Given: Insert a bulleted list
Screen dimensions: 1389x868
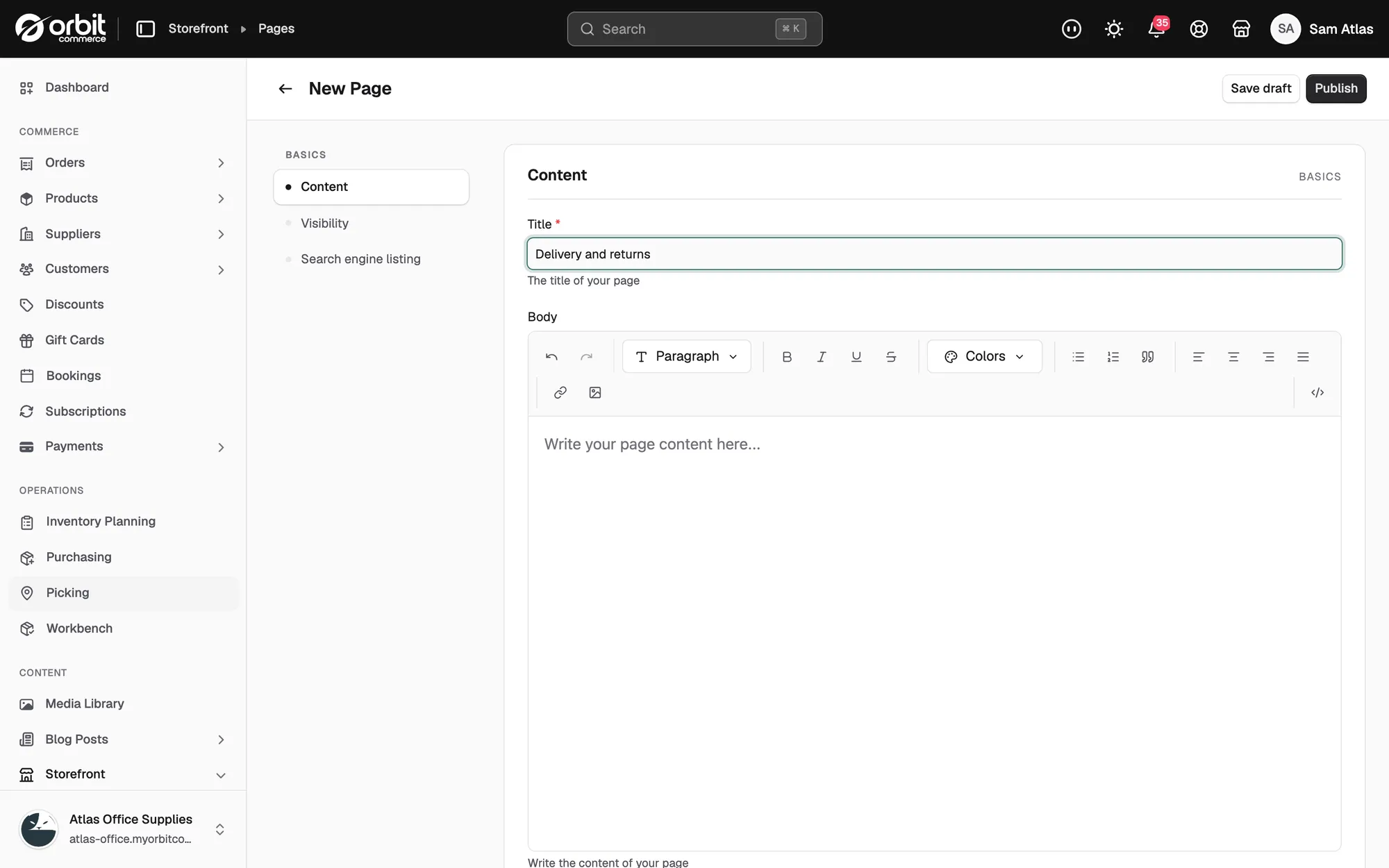Looking at the screenshot, I should [x=1078, y=356].
